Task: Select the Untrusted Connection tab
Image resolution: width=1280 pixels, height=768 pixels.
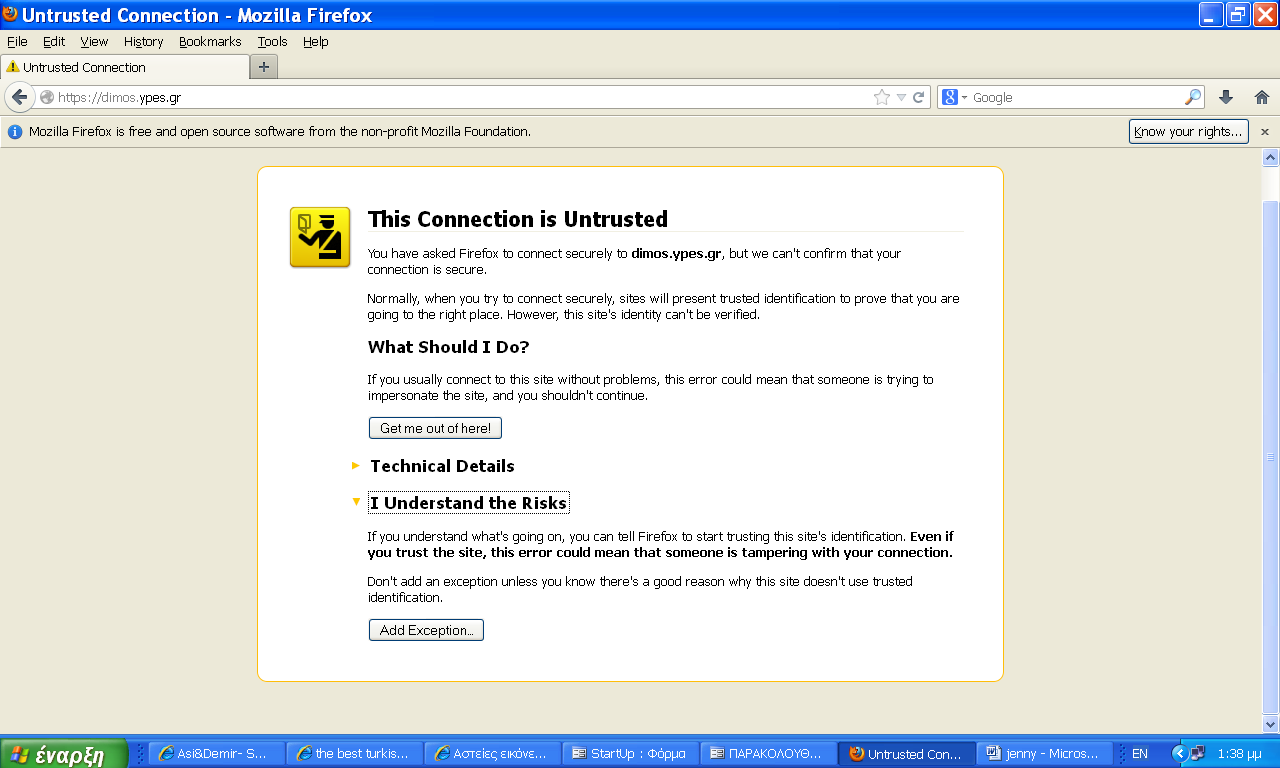Action: pos(125,67)
